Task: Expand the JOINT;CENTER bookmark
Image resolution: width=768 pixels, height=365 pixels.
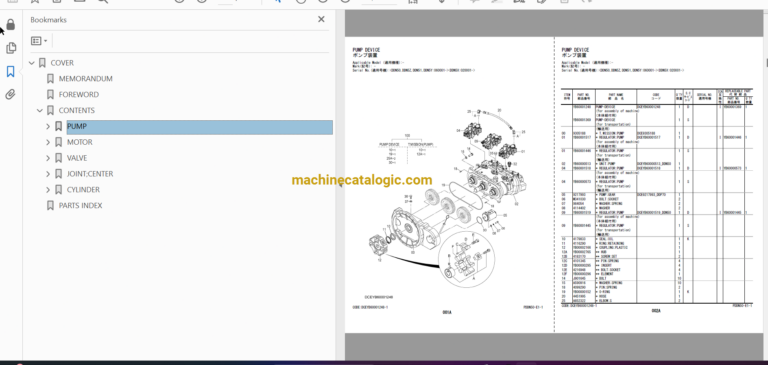Action: click(48, 174)
